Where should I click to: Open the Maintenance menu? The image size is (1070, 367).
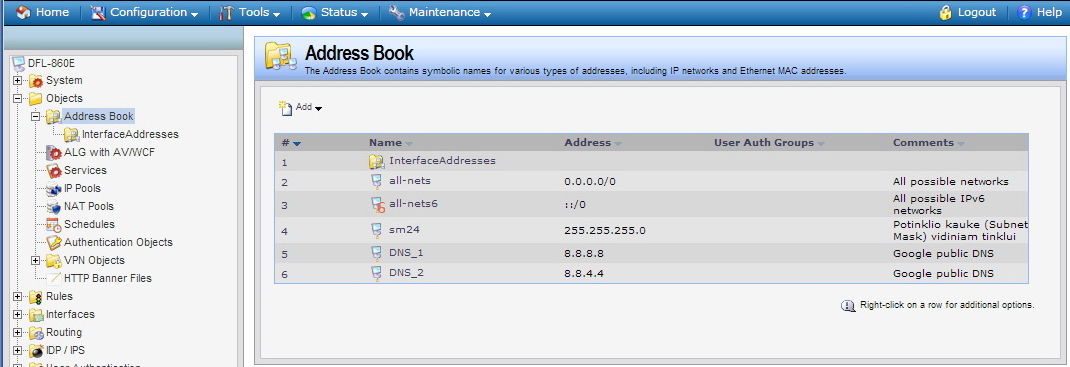440,12
